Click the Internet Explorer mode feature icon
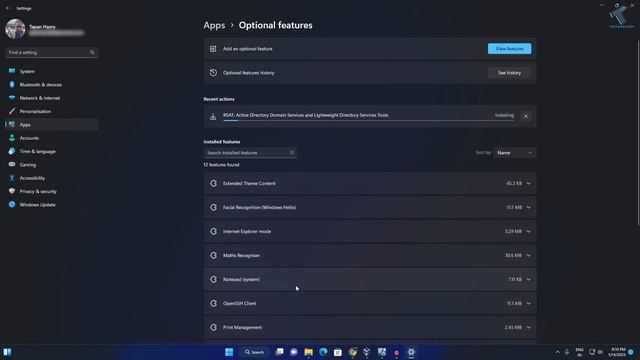The image size is (640, 360). (x=213, y=231)
